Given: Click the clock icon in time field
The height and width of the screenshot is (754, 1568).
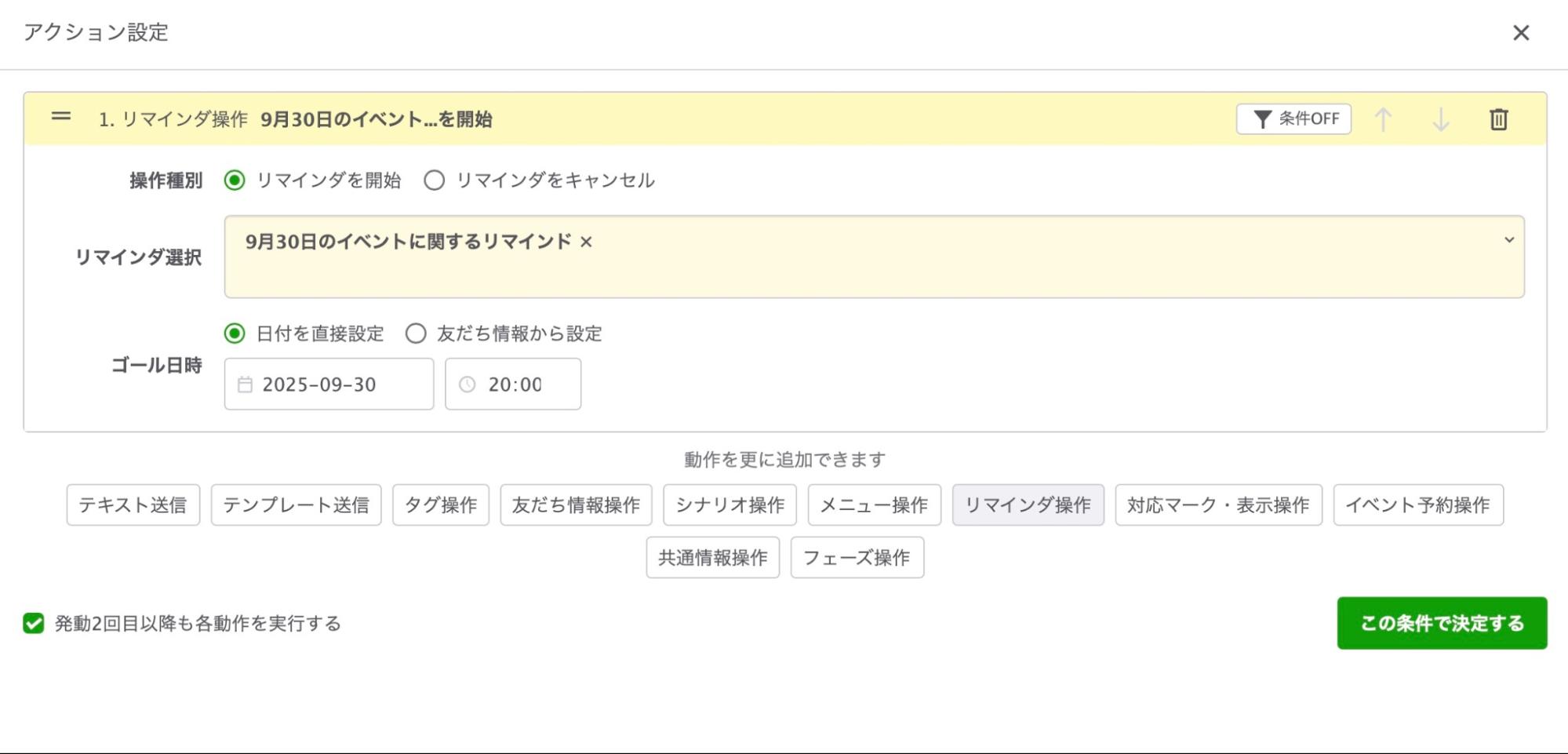Looking at the screenshot, I should pyautogui.click(x=467, y=384).
